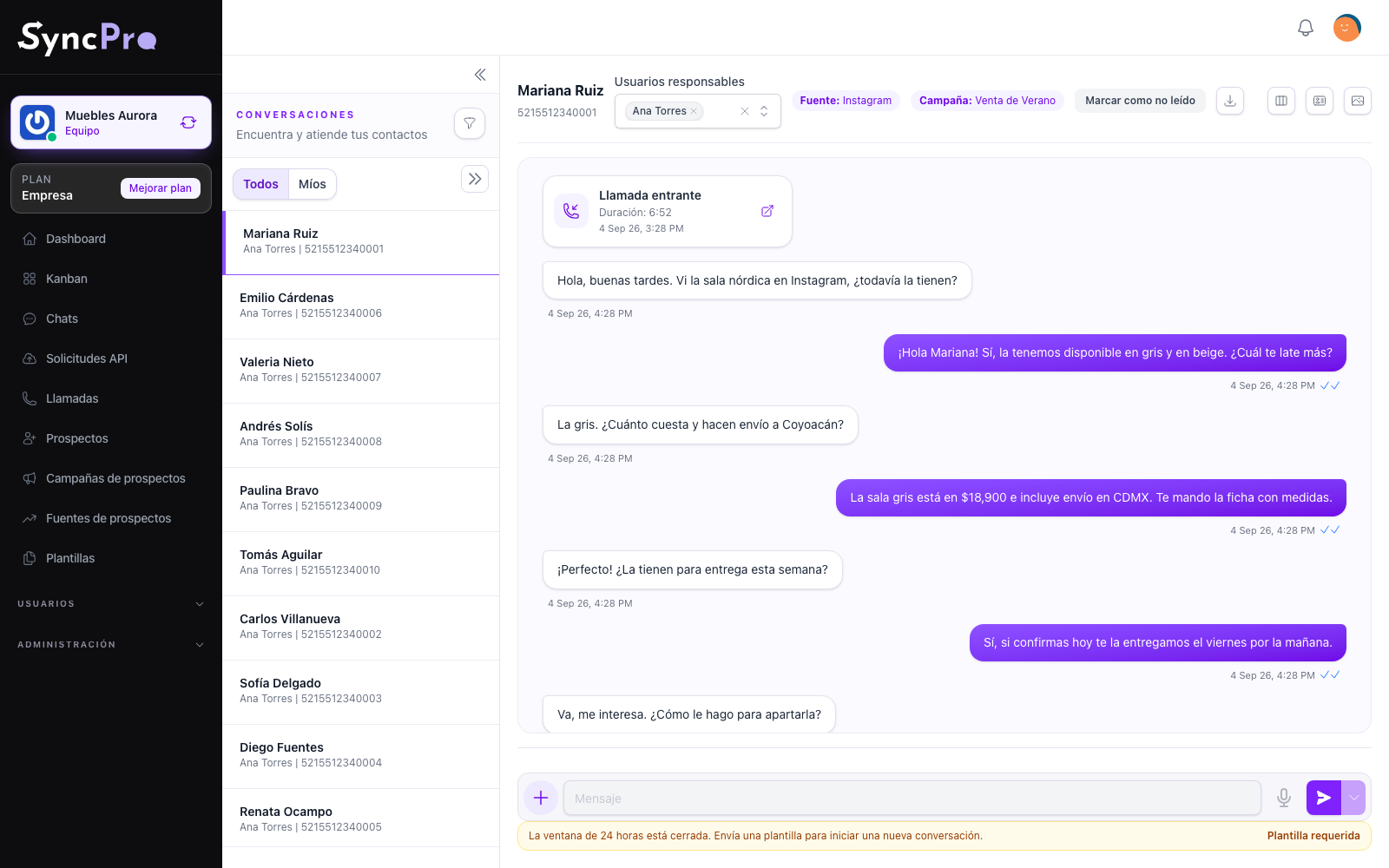Go to the Kanban page
Viewport: 1389px width, 868px height.
pos(111,279)
